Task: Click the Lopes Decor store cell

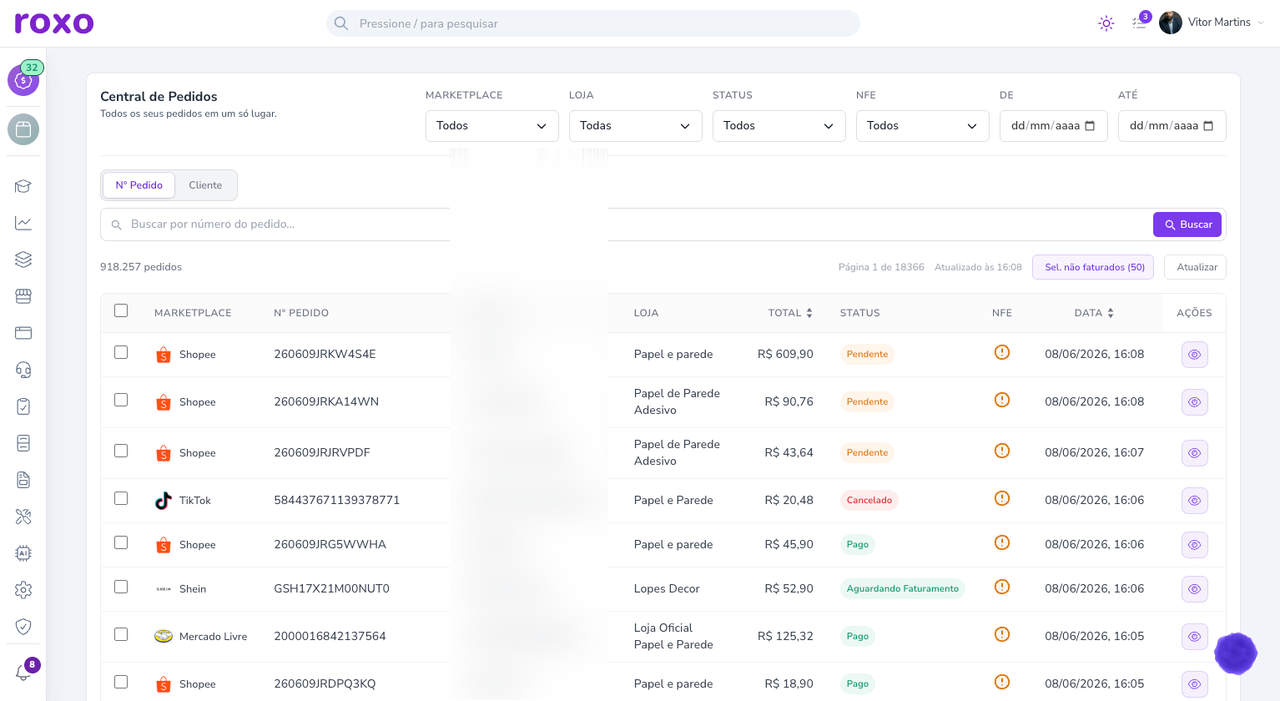Action: (x=667, y=589)
